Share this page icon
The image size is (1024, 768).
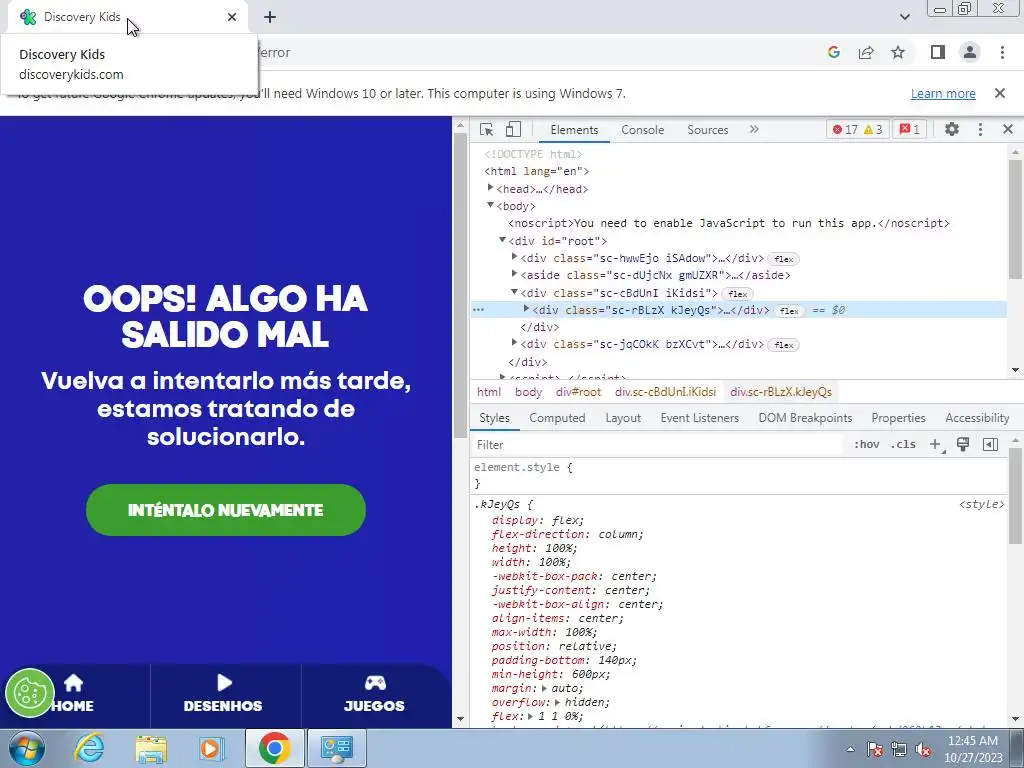866,52
